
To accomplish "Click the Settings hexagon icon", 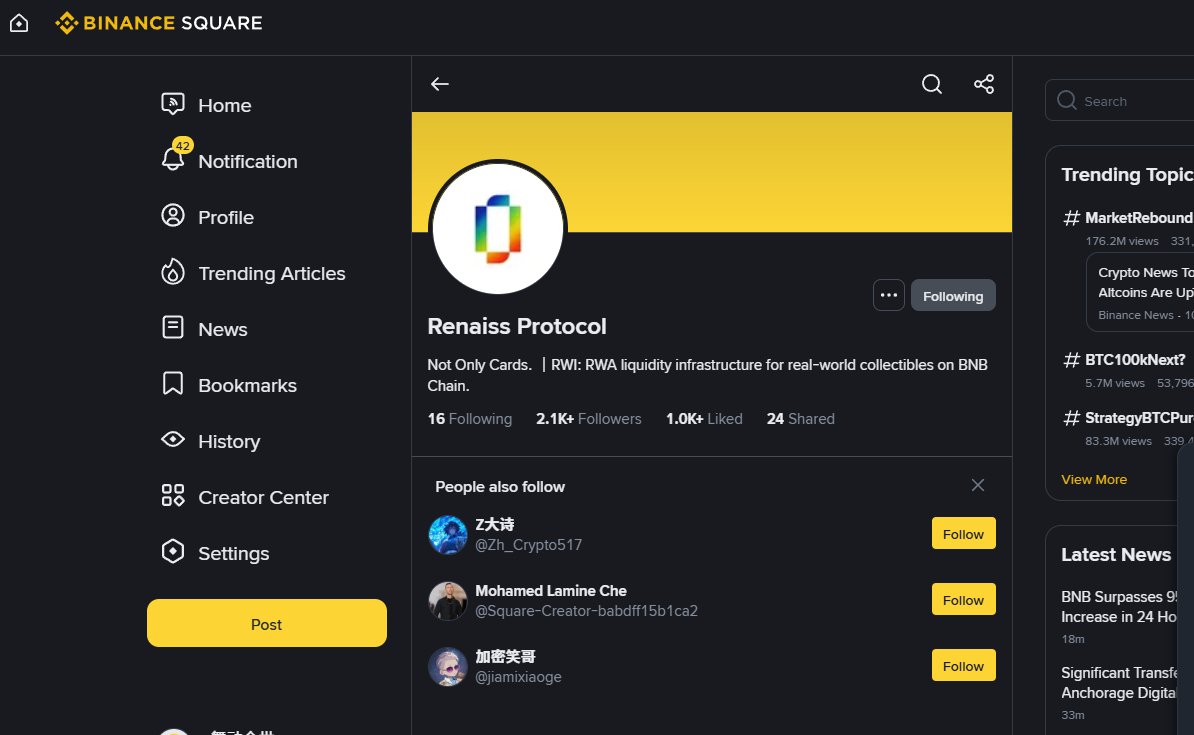I will tap(173, 551).
